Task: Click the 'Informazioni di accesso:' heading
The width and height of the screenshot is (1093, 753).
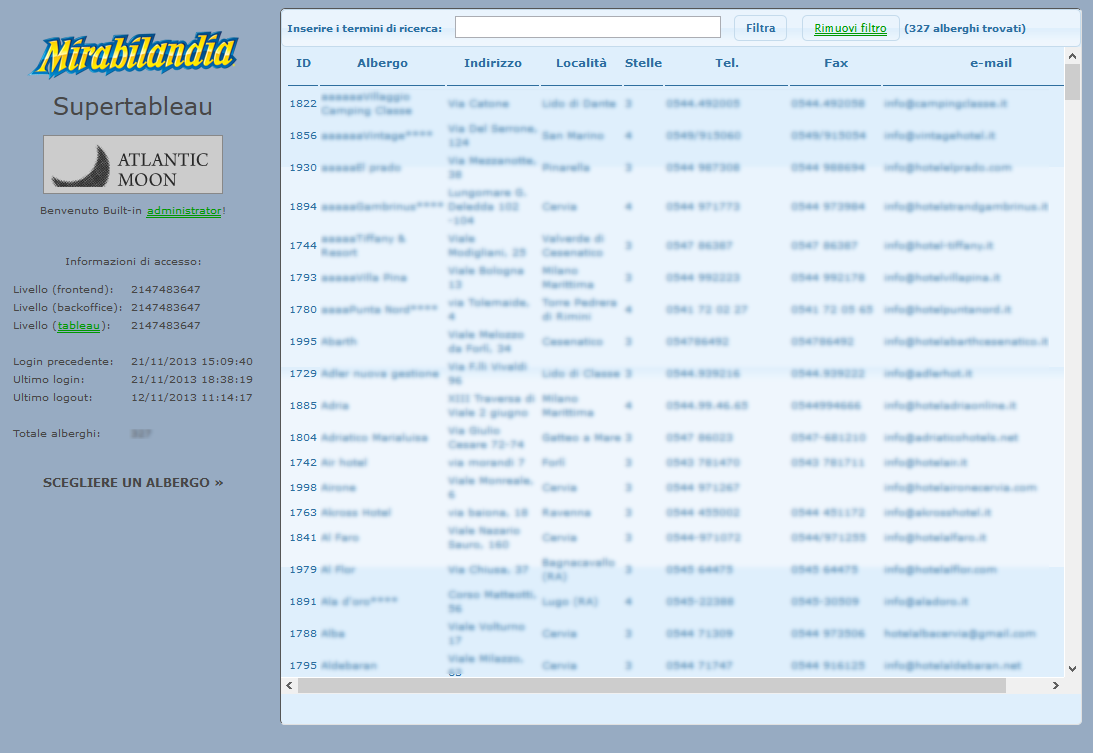Action: [x=133, y=261]
